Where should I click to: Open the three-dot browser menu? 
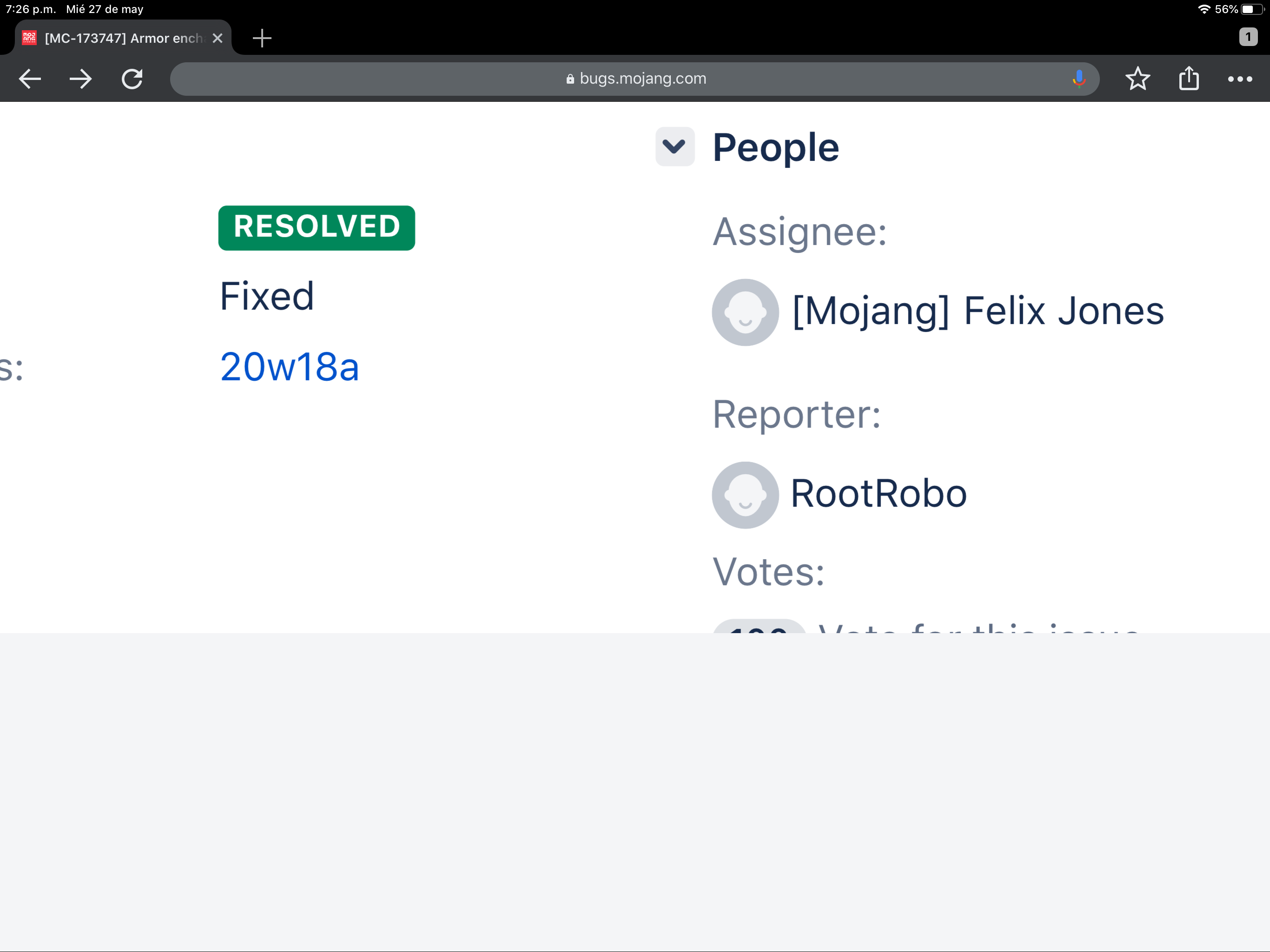point(1240,79)
